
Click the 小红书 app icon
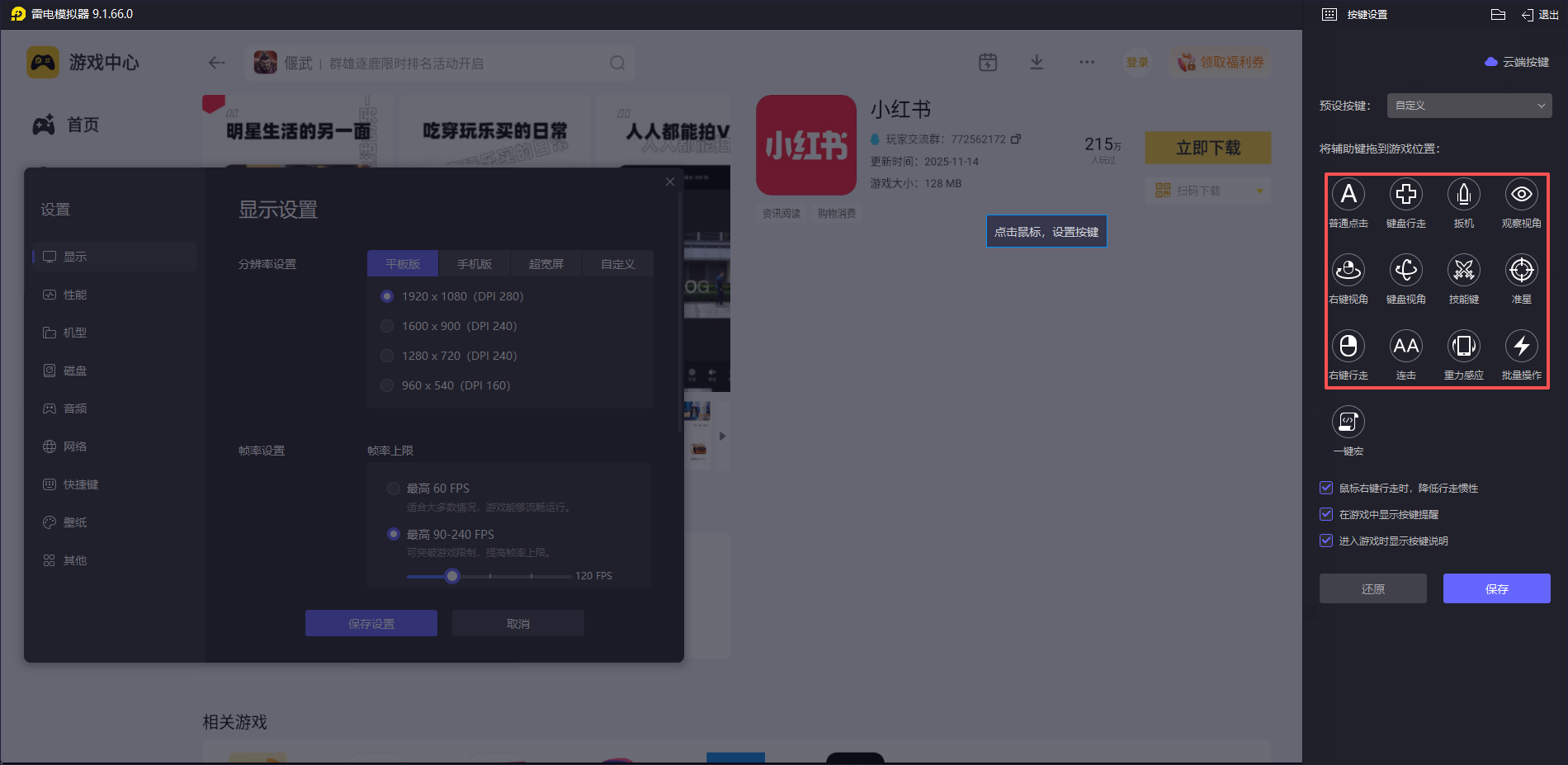806,145
